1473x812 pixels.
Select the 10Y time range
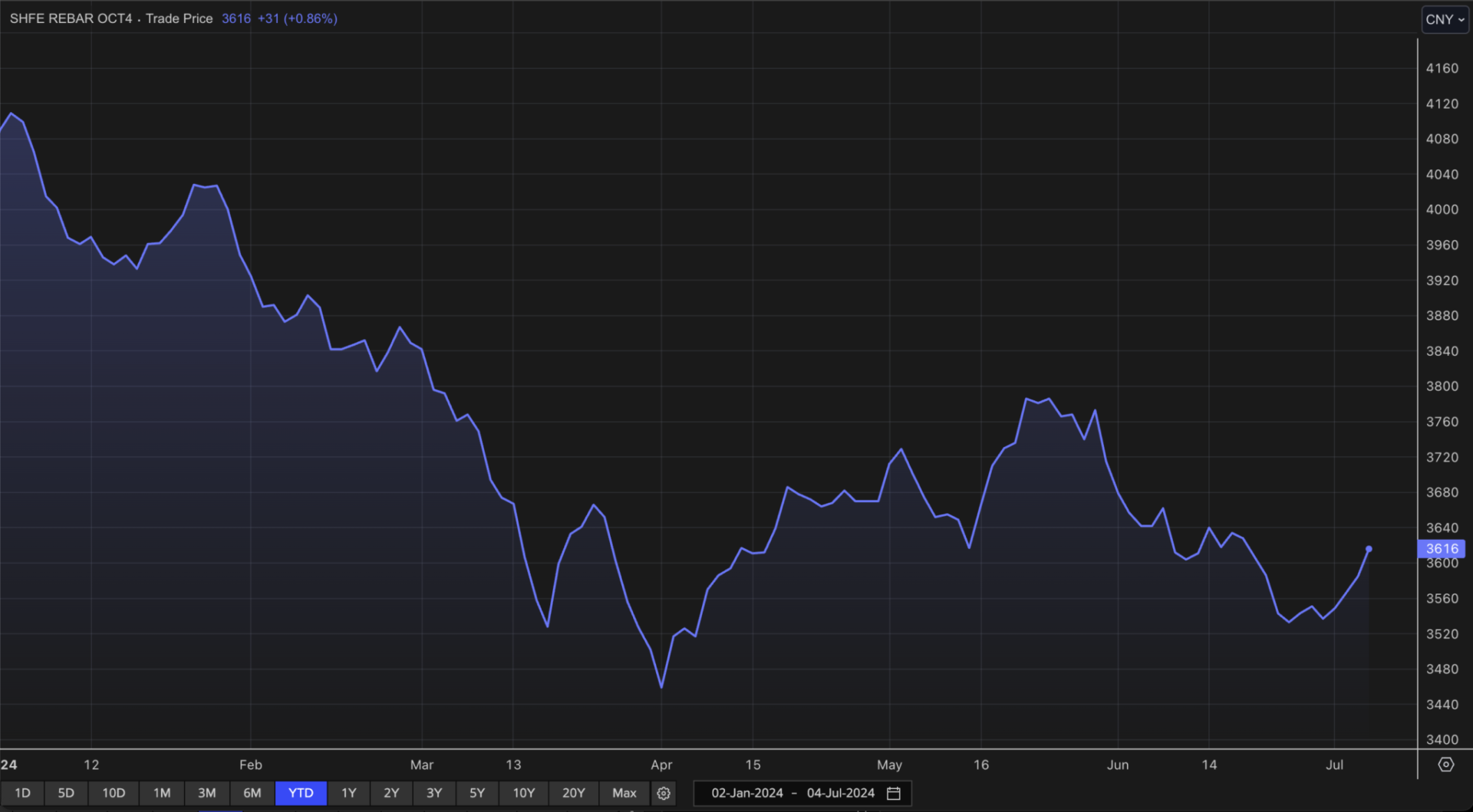[524, 793]
